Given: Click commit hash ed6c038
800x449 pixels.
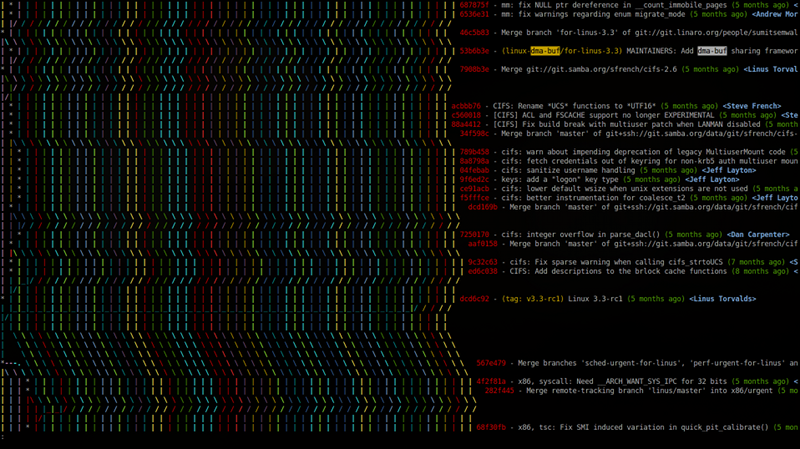Looking at the screenshot, I should (x=482, y=271).
